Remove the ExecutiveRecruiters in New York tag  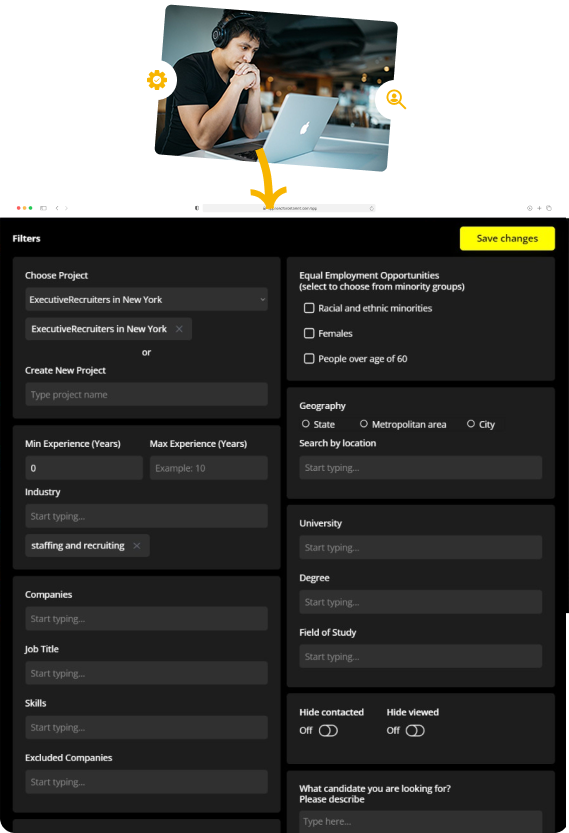click(x=179, y=329)
